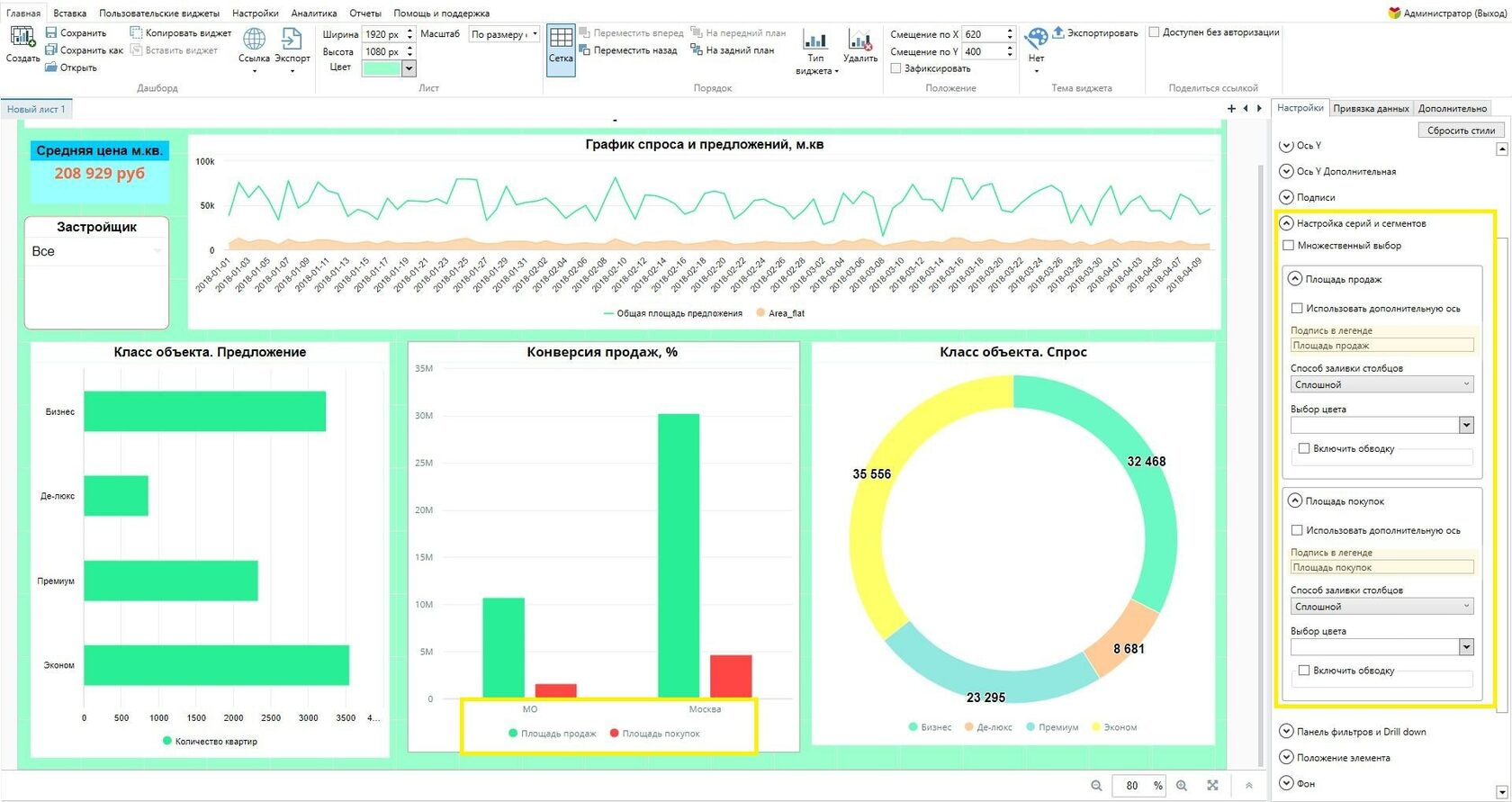The width and height of the screenshot is (1512, 802).
Task: Open the Тип виджета chart icon
Action: [x=815, y=40]
